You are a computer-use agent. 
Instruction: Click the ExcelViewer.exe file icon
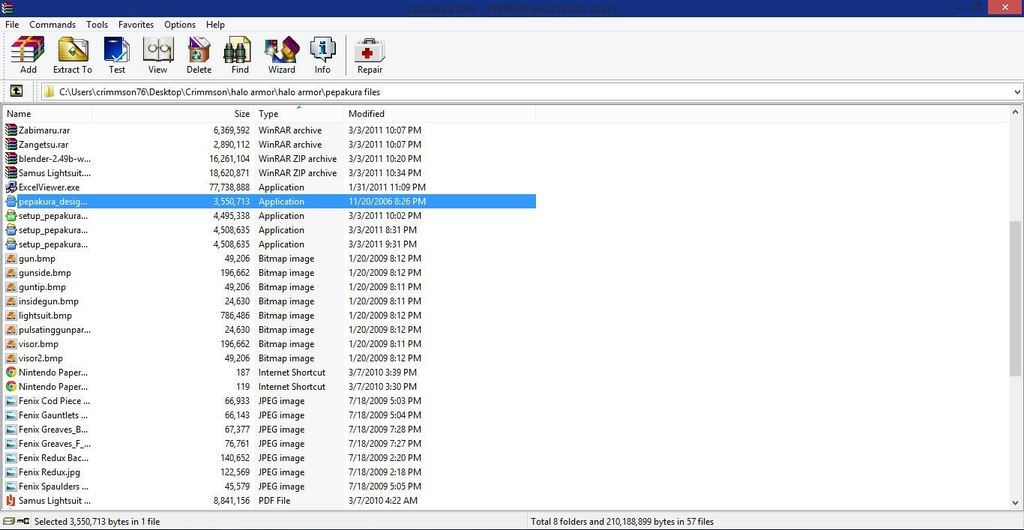tap(10, 187)
